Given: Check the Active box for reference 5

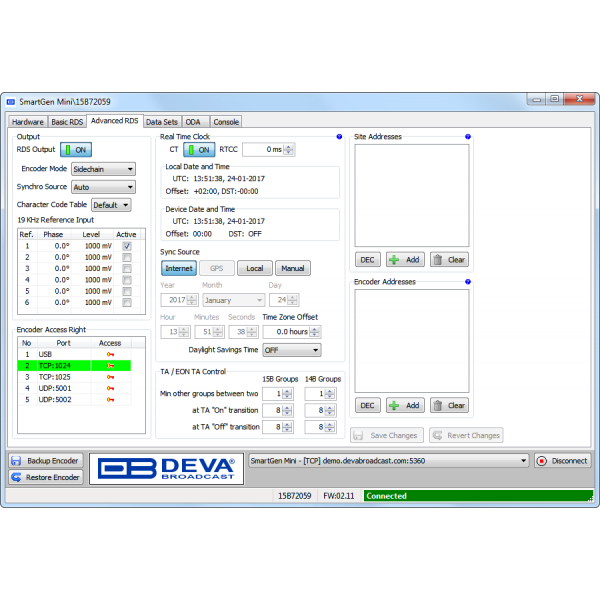Looking at the screenshot, I should click(127, 291).
